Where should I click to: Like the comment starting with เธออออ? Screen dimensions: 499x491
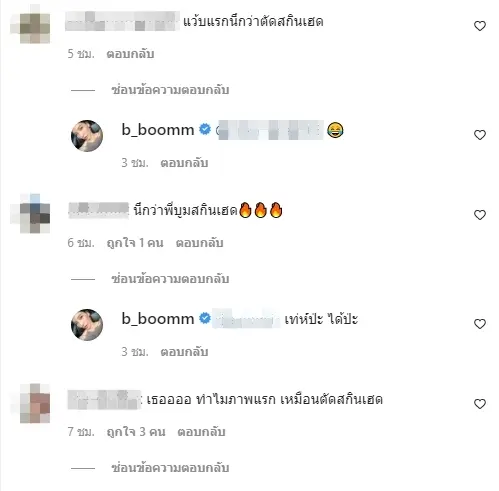click(x=480, y=404)
